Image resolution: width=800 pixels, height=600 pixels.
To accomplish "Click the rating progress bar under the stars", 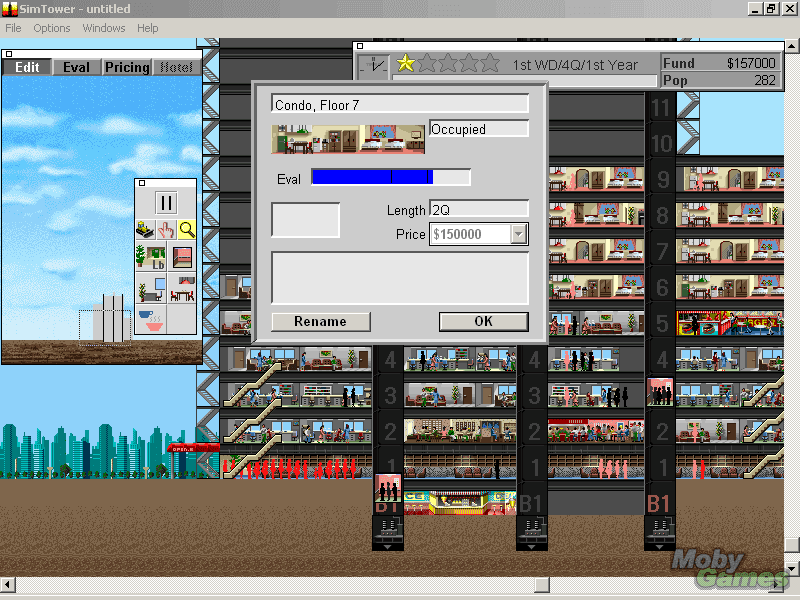I will click(x=524, y=81).
